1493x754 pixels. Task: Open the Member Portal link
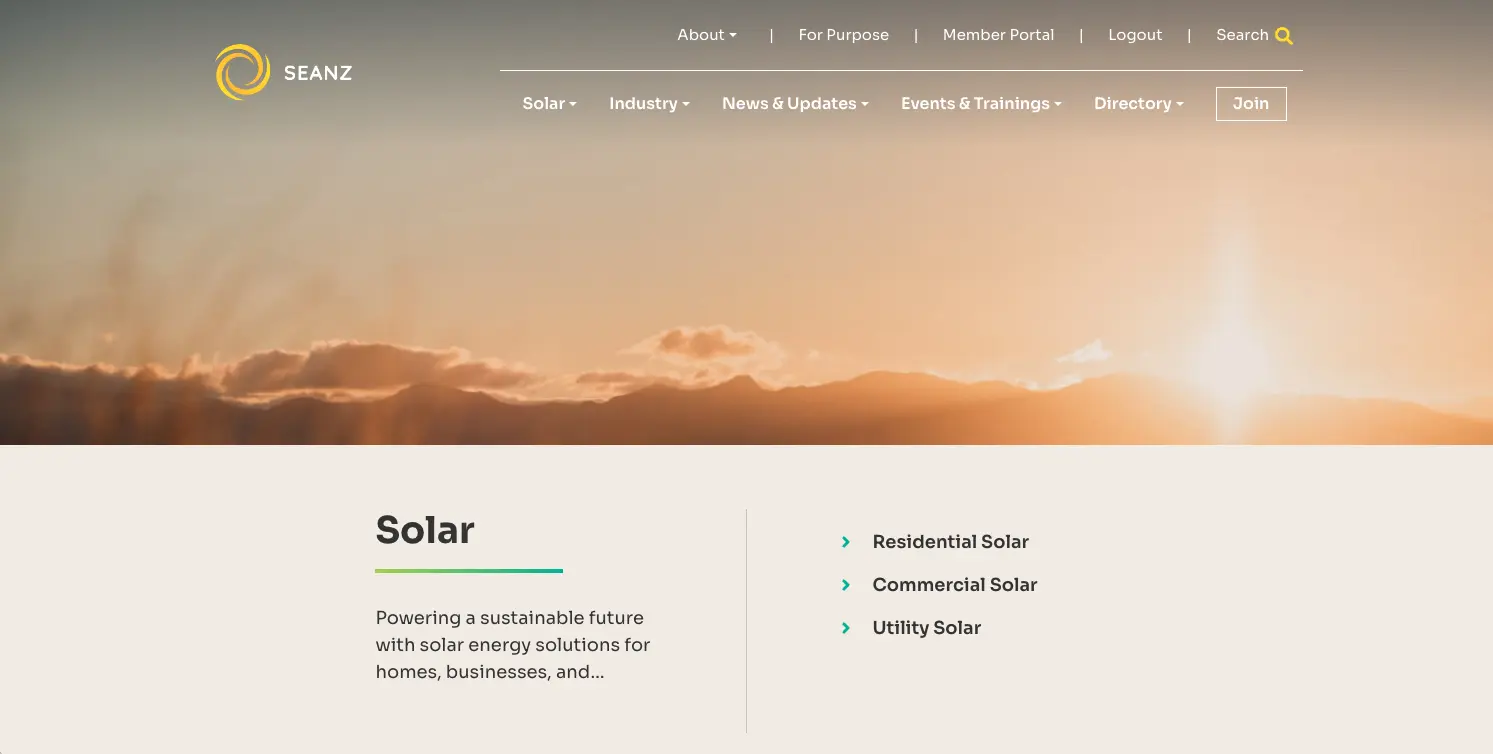click(998, 35)
